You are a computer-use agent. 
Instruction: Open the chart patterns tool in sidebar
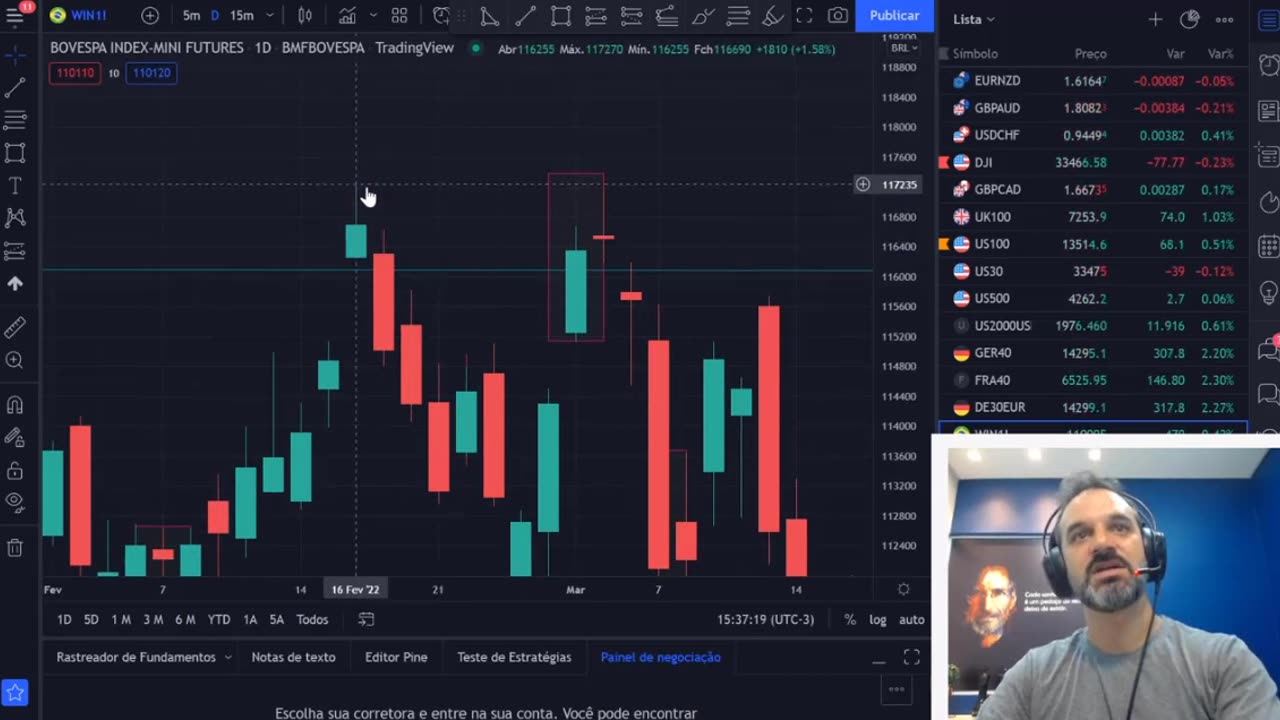pyautogui.click(x=15, y=217)
